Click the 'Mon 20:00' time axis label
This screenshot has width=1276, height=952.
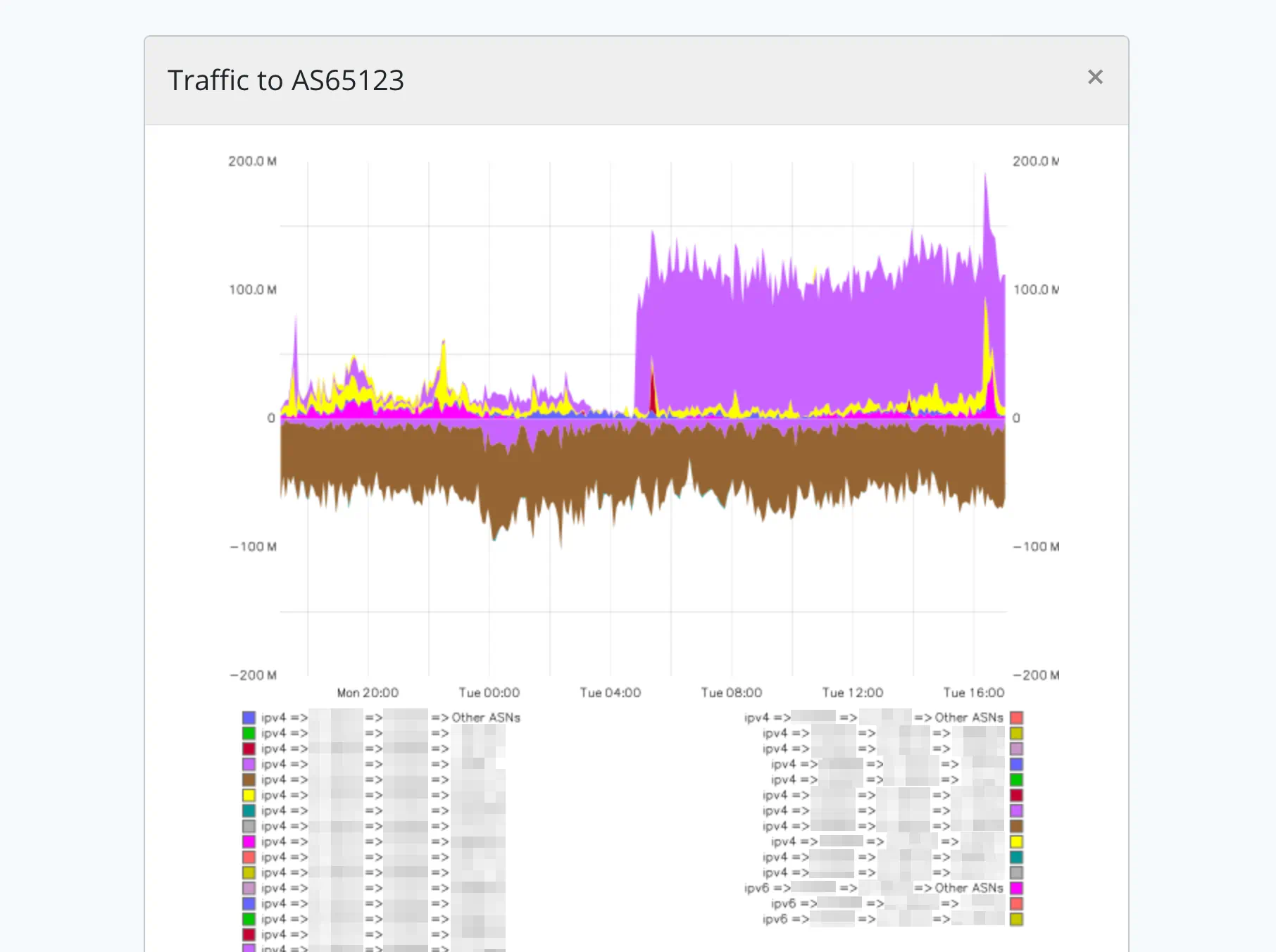click(368, 693)
